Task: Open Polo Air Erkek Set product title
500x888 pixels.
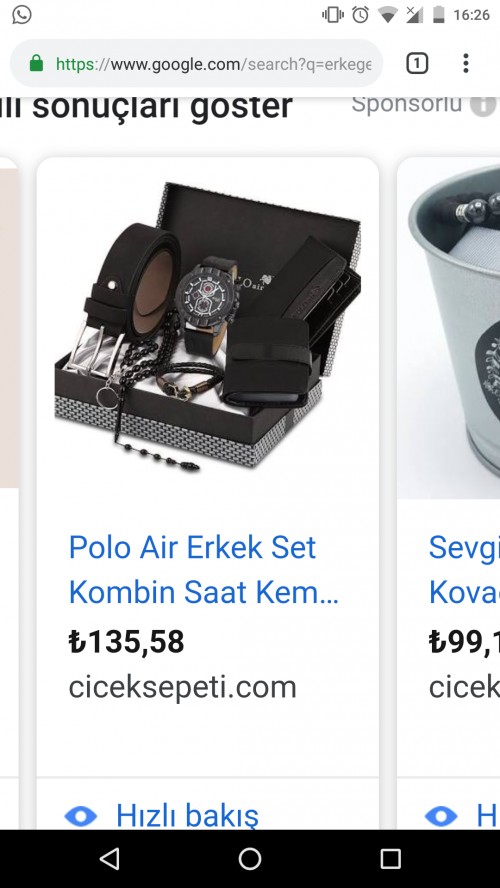Action: 203,570
